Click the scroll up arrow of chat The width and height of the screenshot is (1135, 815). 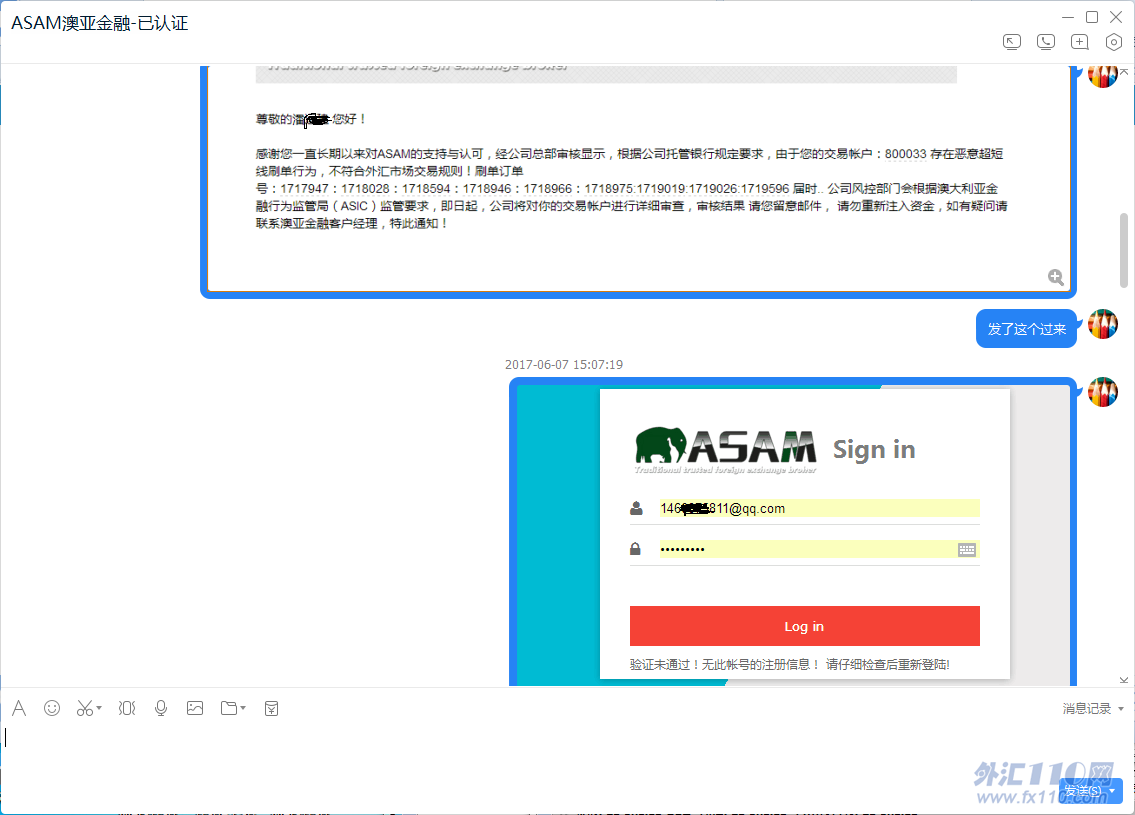click(x=1123, y=71)
